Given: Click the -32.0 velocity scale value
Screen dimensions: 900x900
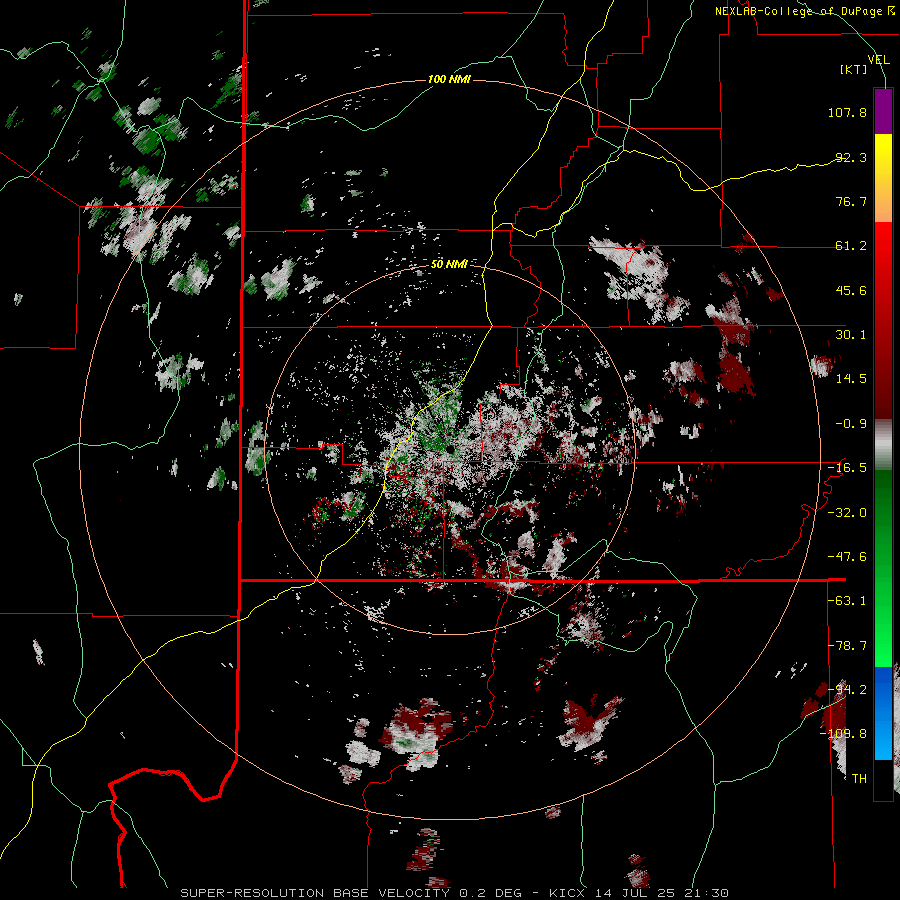Looking at the screenshot, I should click(847, 513).
